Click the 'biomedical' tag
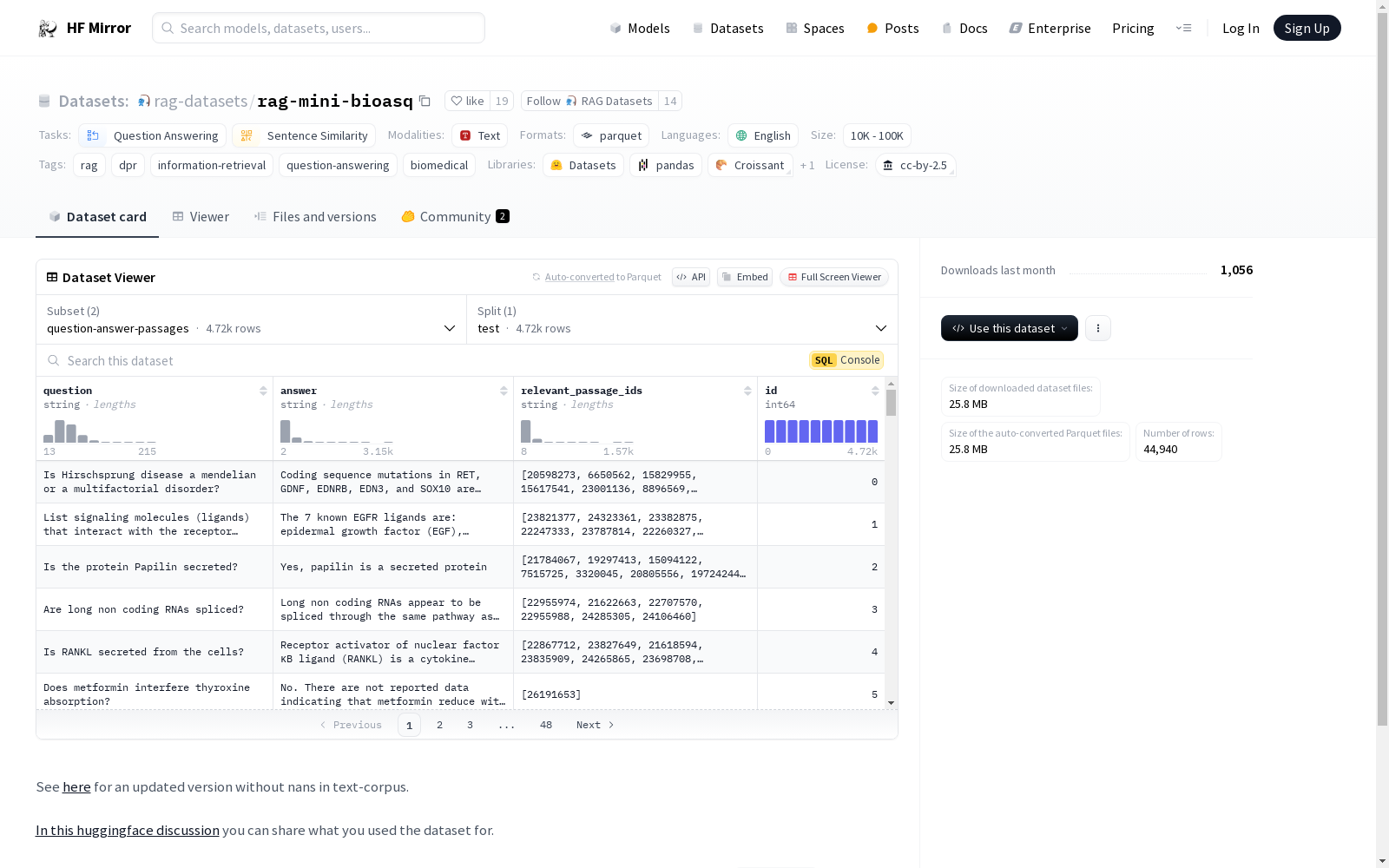The image size is (1389, 868). click(439, 165)
